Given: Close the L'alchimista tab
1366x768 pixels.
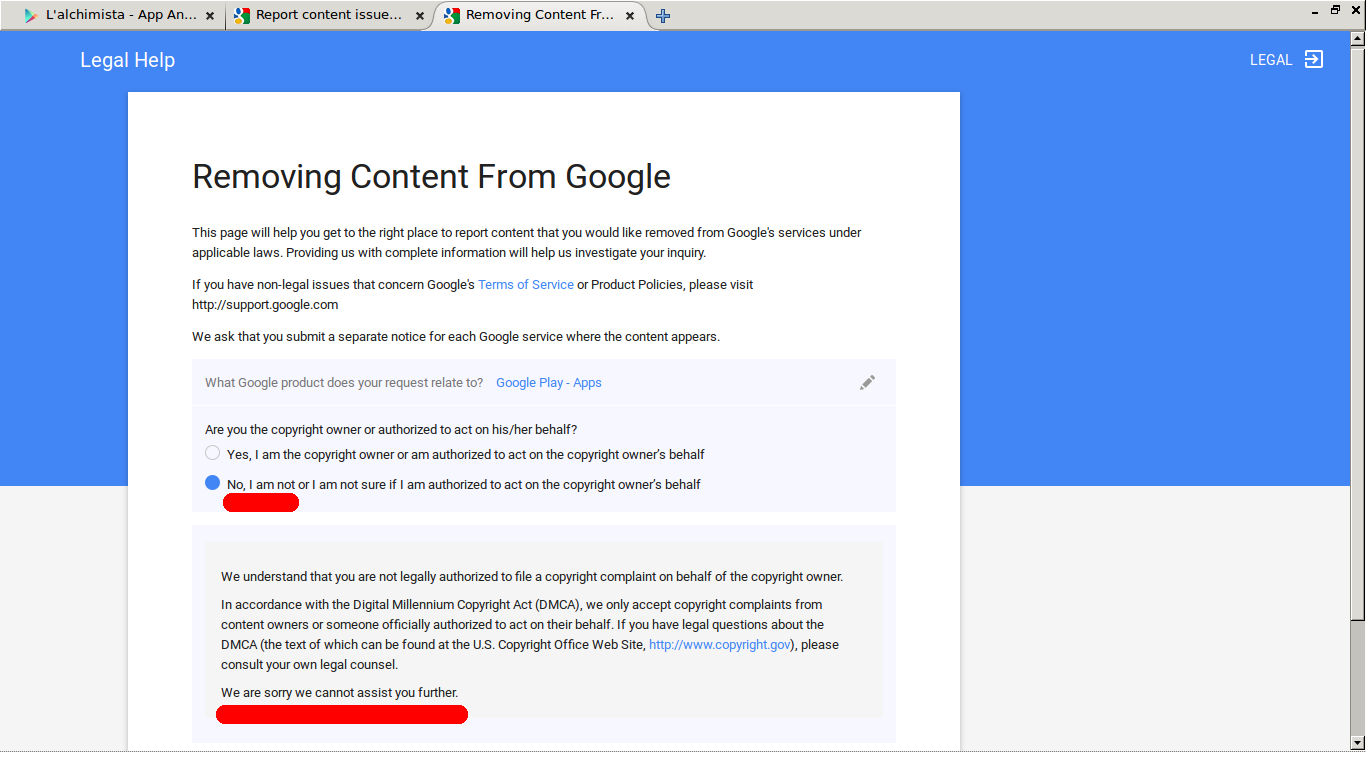Looking at the screenshot, I should point(209,16).
